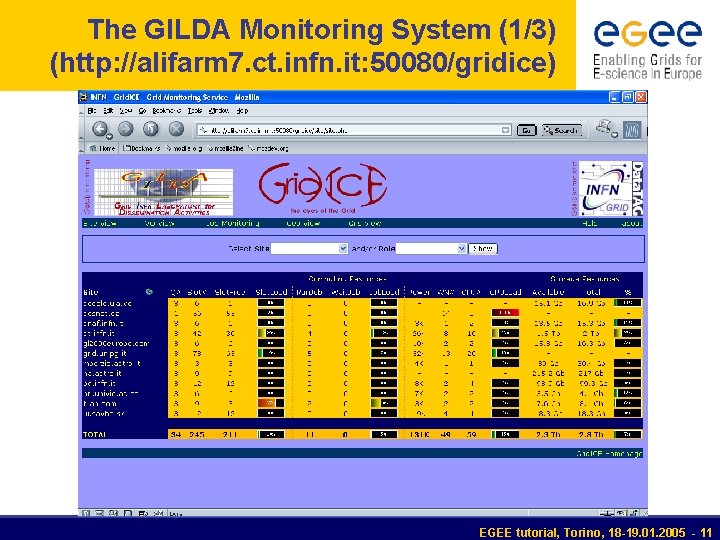
Task: Click the sort icon next to Site header
Action: coord(149,292)
